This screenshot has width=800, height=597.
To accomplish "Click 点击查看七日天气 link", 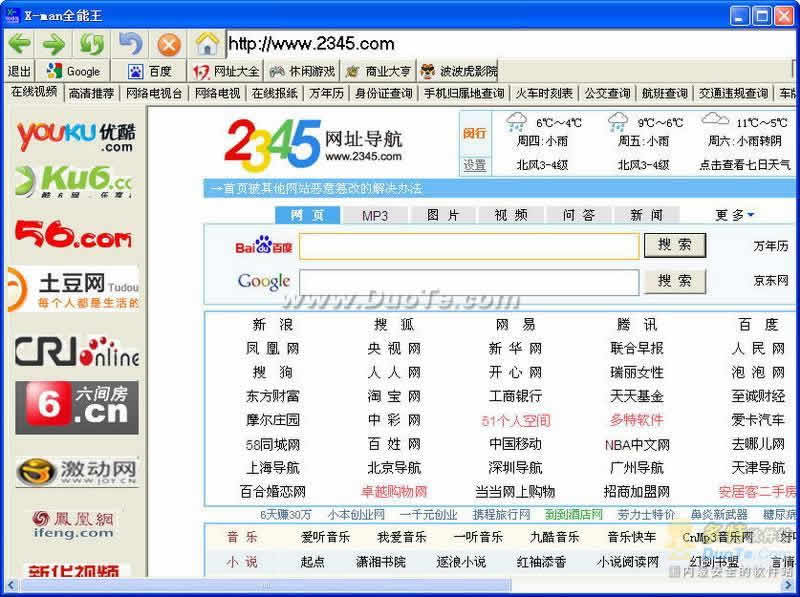I will tap(744, 165).
